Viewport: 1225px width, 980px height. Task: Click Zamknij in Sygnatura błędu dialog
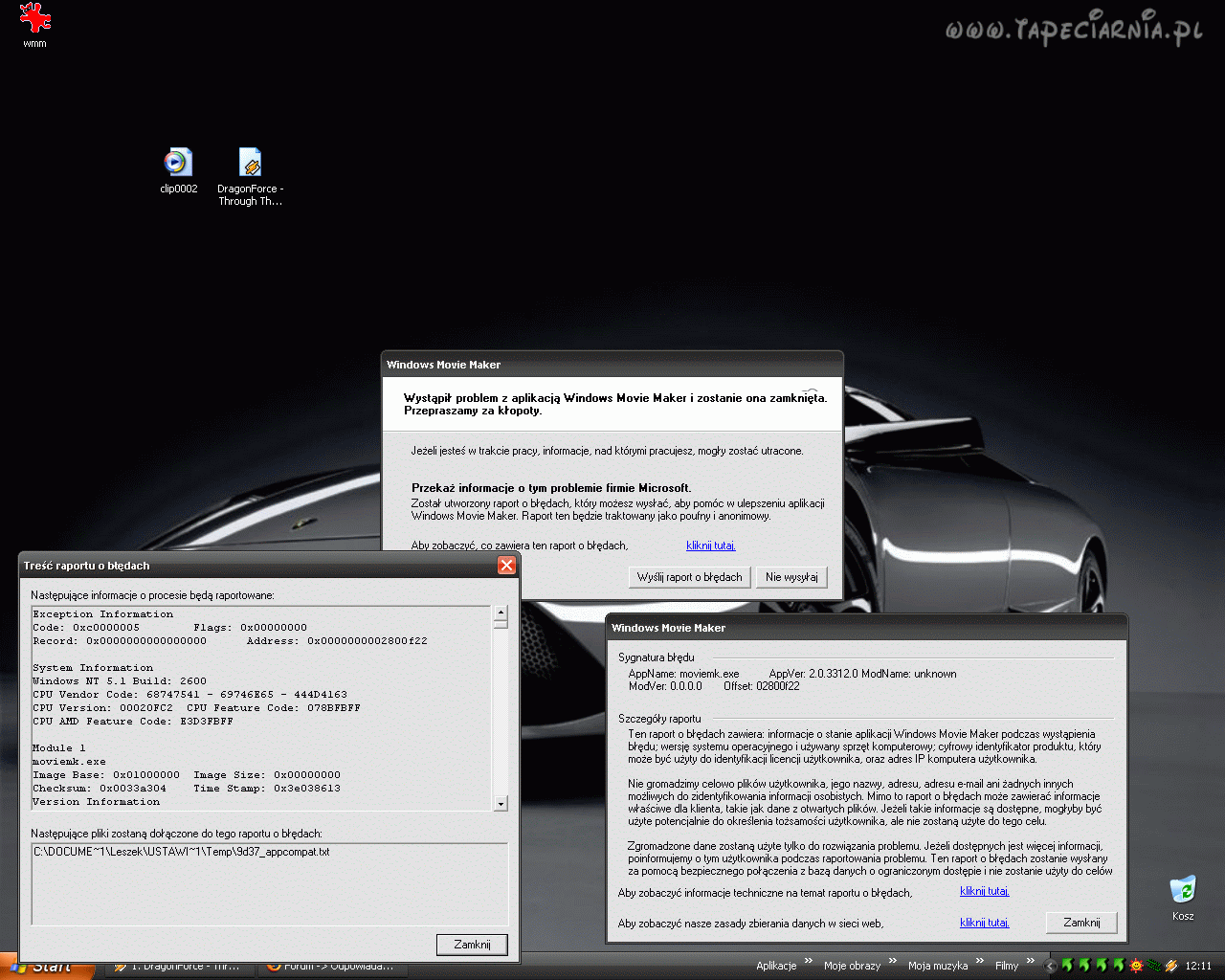point(1081,923)
